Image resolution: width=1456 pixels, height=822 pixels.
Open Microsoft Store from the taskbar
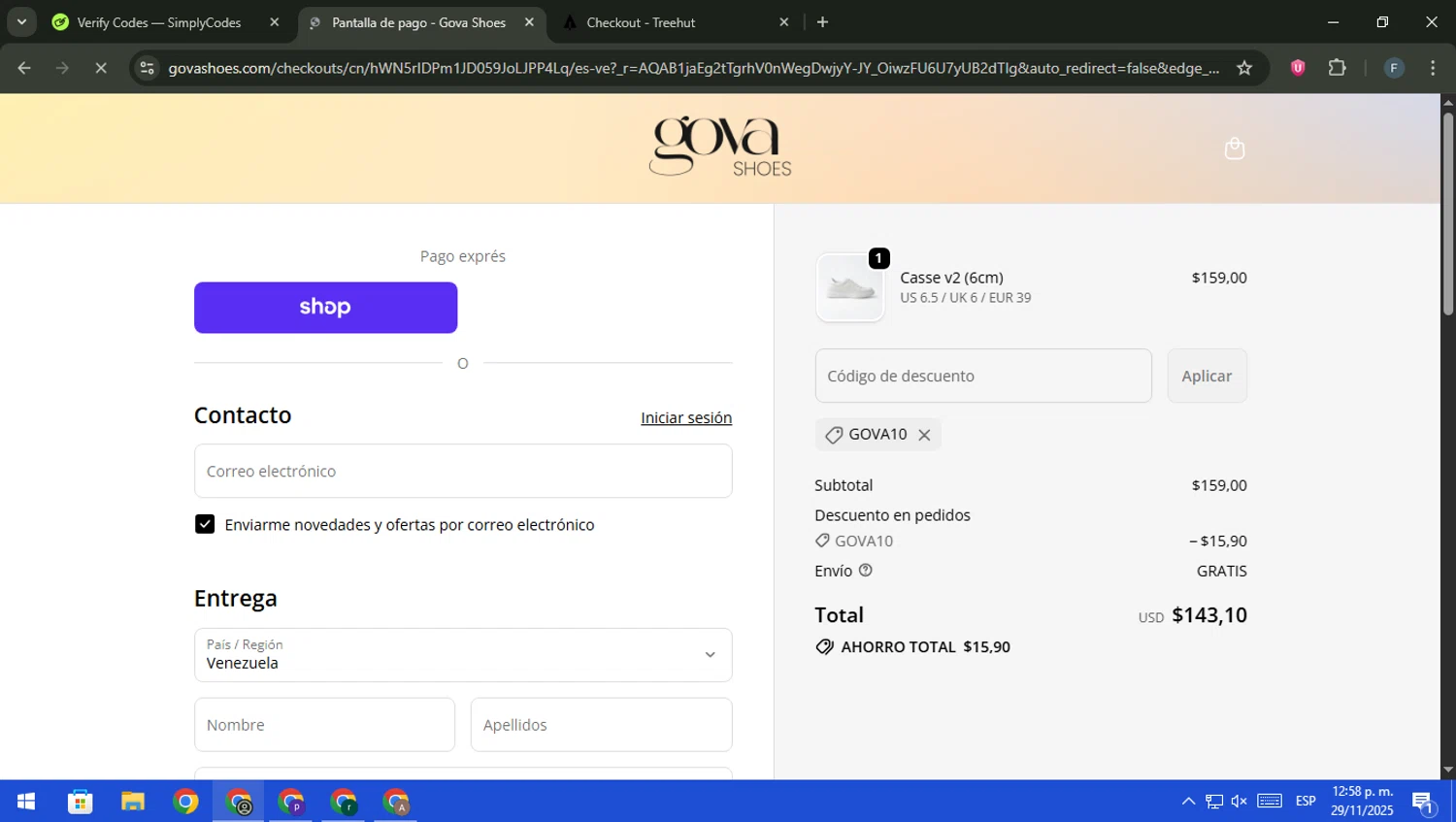[80, 802]
